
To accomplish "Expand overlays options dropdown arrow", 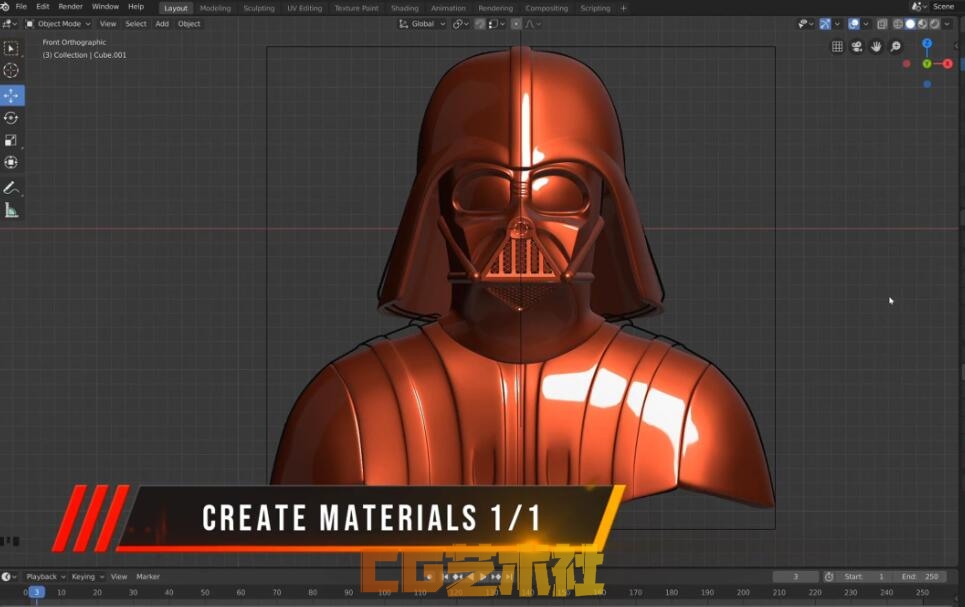I will pos(865,24).
